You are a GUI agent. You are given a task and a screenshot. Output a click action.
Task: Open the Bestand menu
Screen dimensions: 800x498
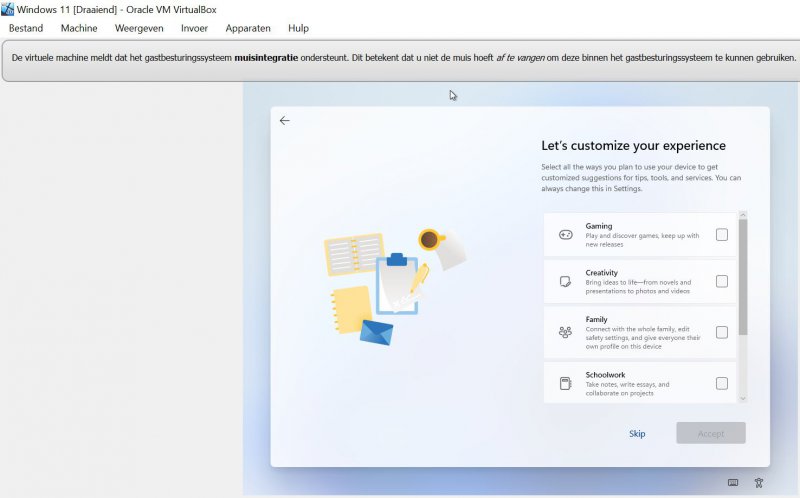tap(26, 28)
